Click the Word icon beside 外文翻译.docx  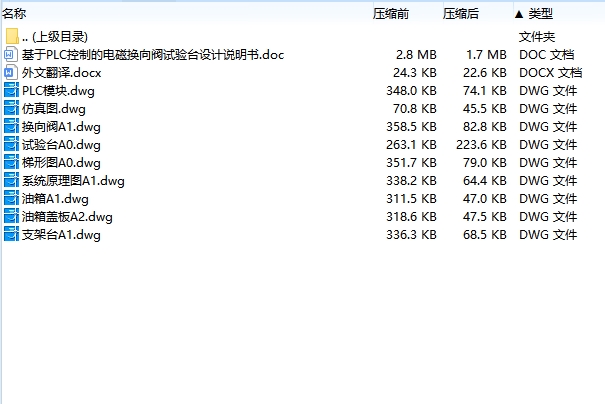tap(11, 73)
